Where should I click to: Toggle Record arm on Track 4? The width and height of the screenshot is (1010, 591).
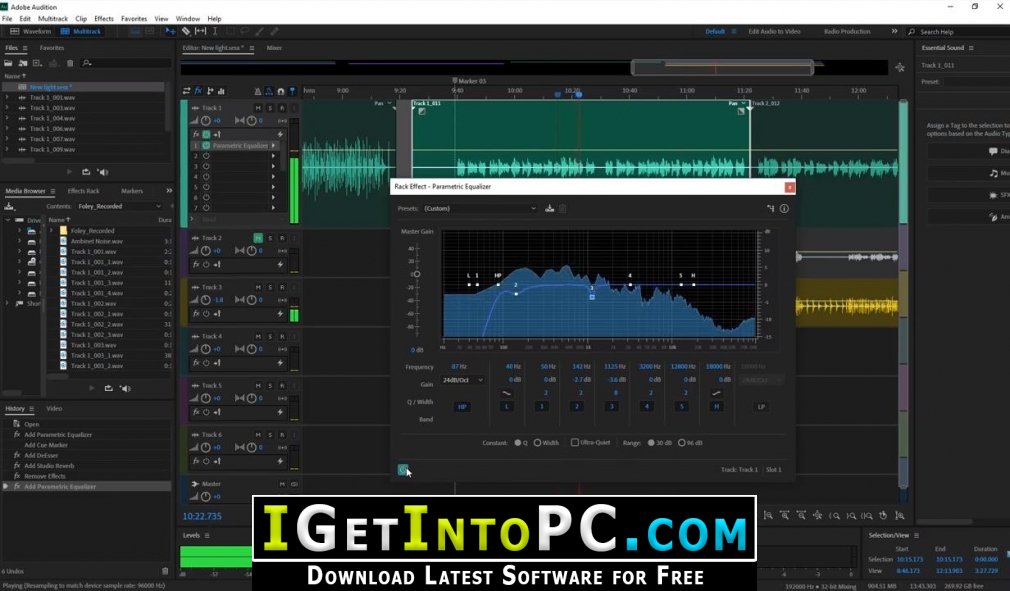click(281, 336)
